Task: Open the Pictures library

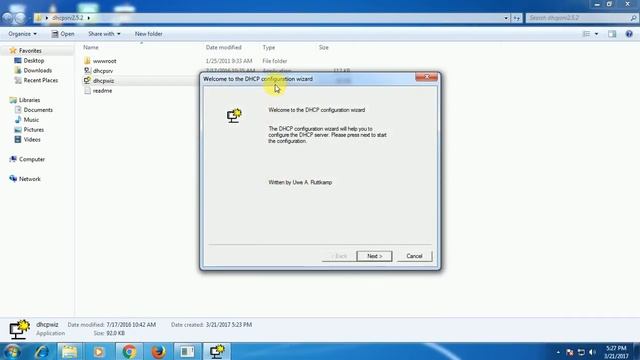Action: 33,130
